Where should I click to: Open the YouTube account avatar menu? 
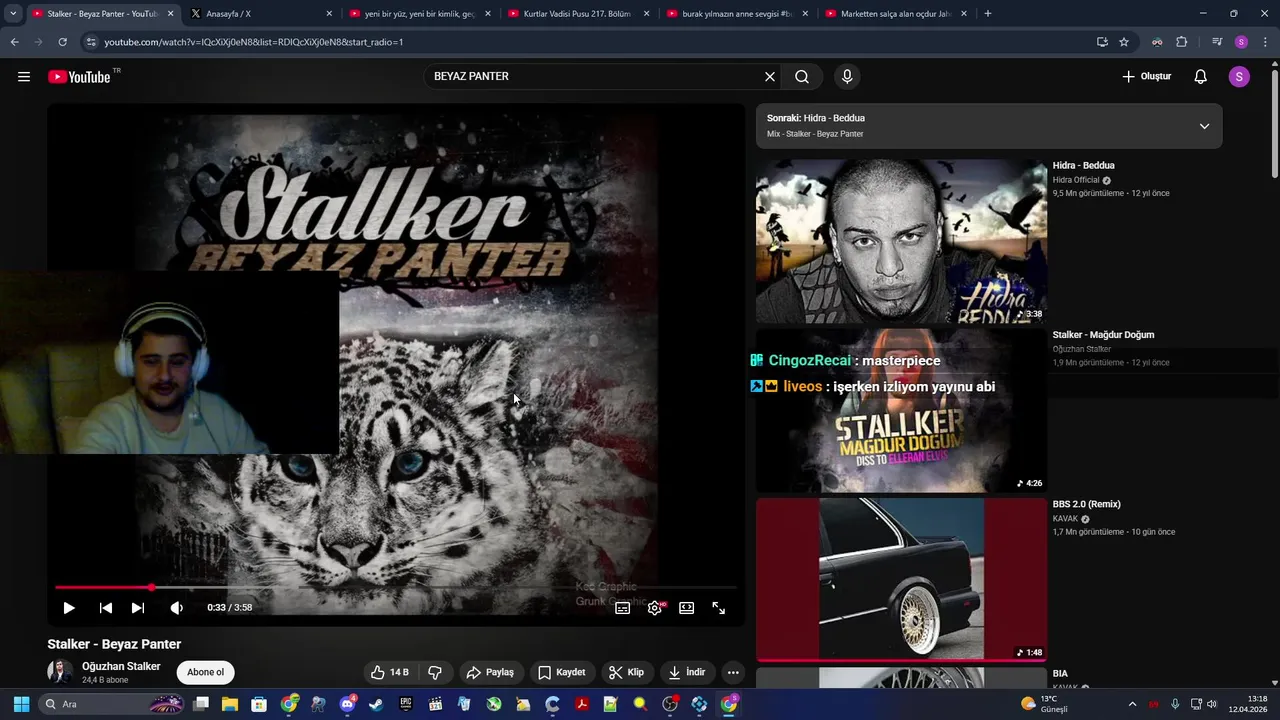coord(1239,77)
